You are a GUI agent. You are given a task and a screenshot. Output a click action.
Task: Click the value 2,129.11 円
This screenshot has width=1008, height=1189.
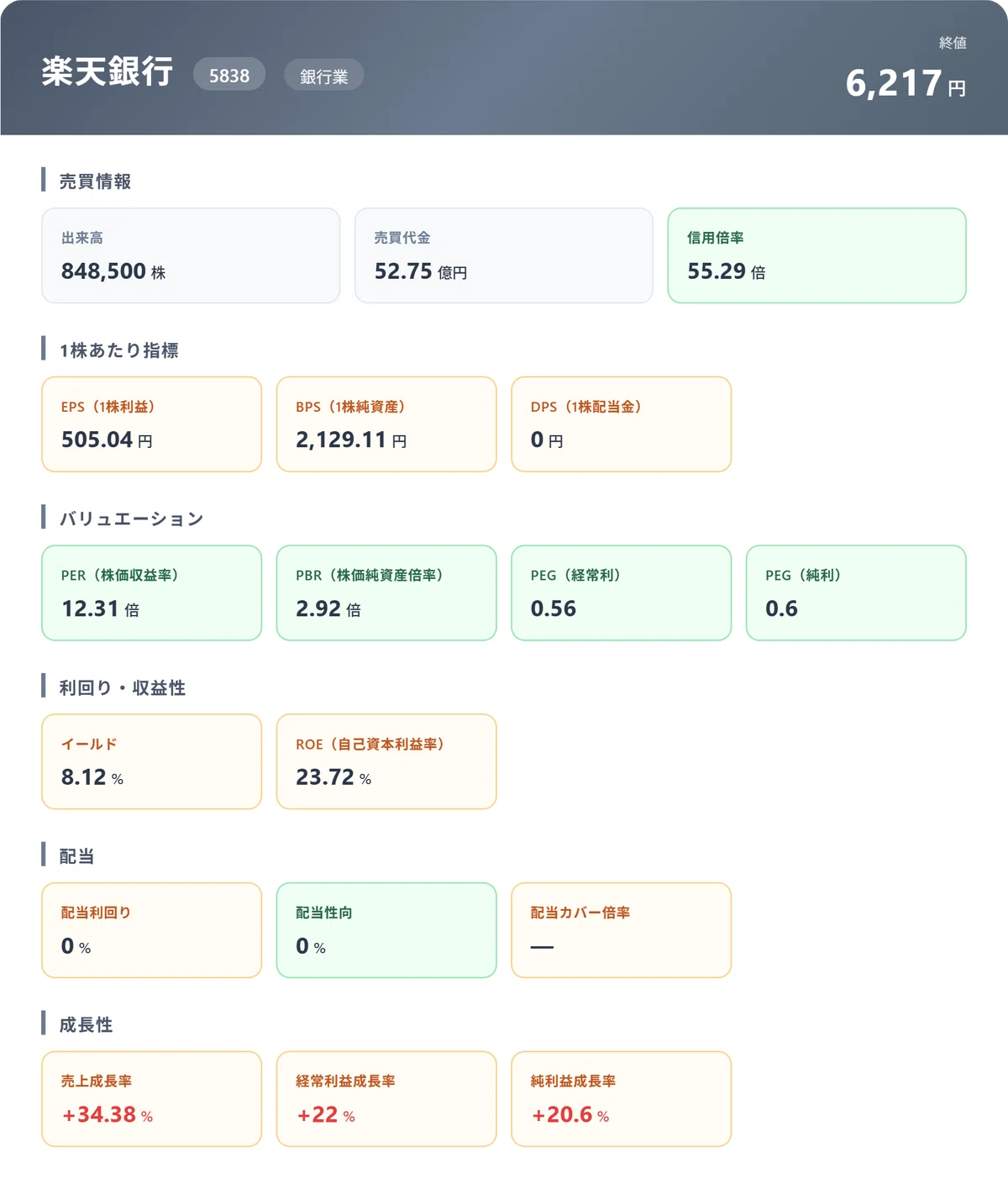pyautogui.click(x=351, y=439)
